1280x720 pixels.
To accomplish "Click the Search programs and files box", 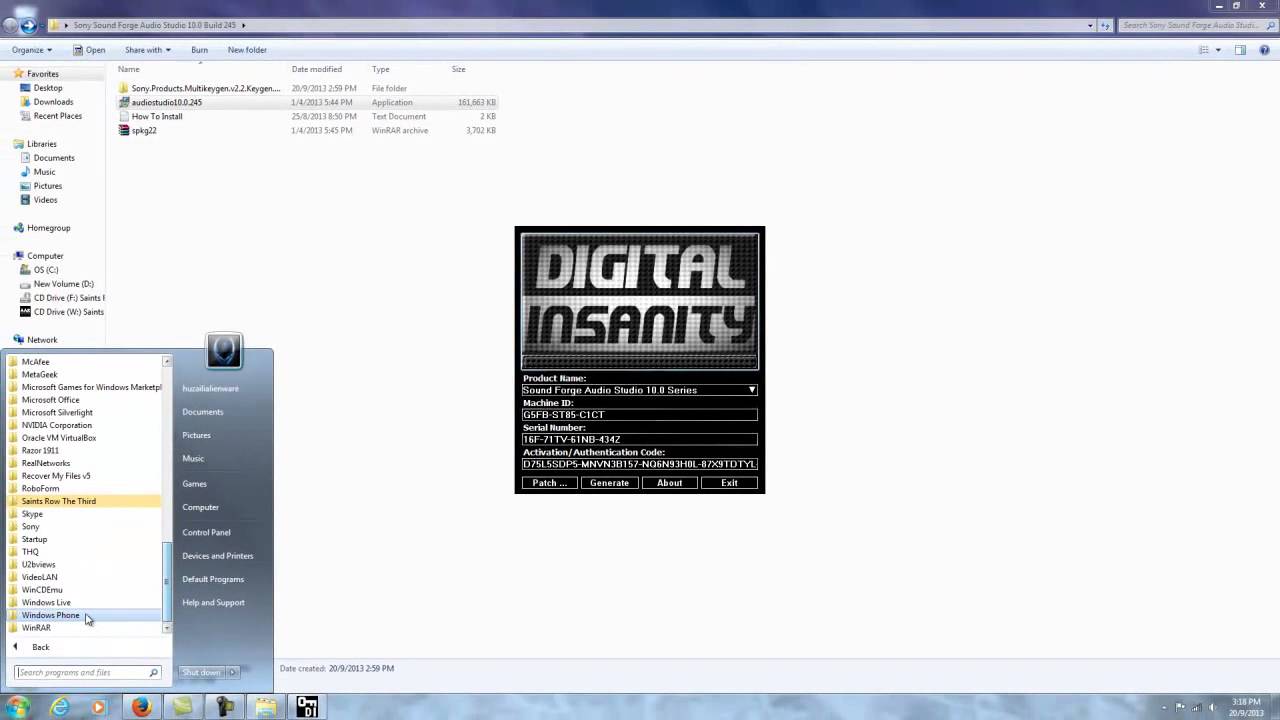I will pyautogui.click(x=88, y=672).
